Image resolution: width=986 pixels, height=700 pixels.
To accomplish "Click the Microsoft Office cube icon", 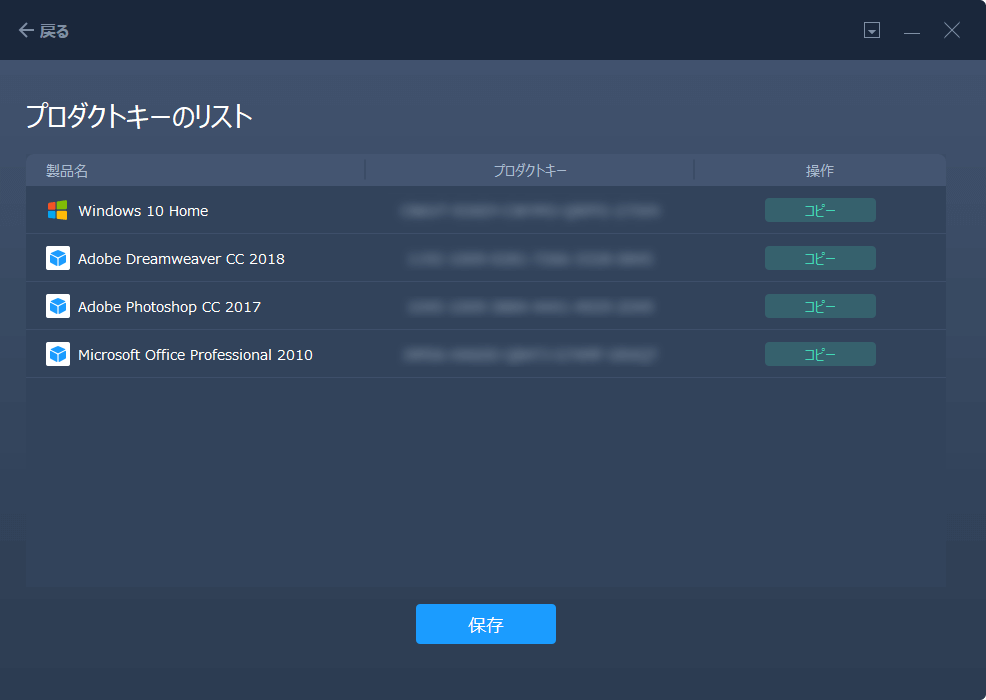I will (x=58, y=354).
